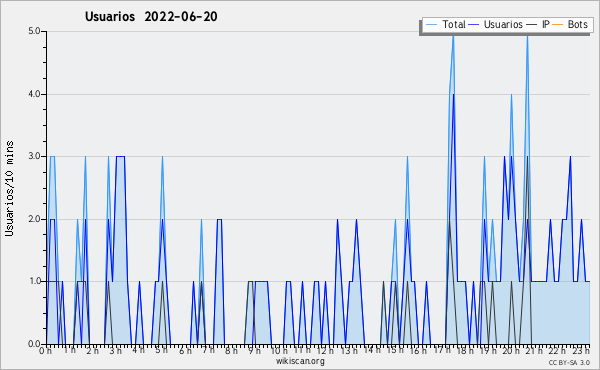This screenshot has height=370, width=600.
Task: Click the '15 h' x-axis label
Action: [x=395, y=350]
